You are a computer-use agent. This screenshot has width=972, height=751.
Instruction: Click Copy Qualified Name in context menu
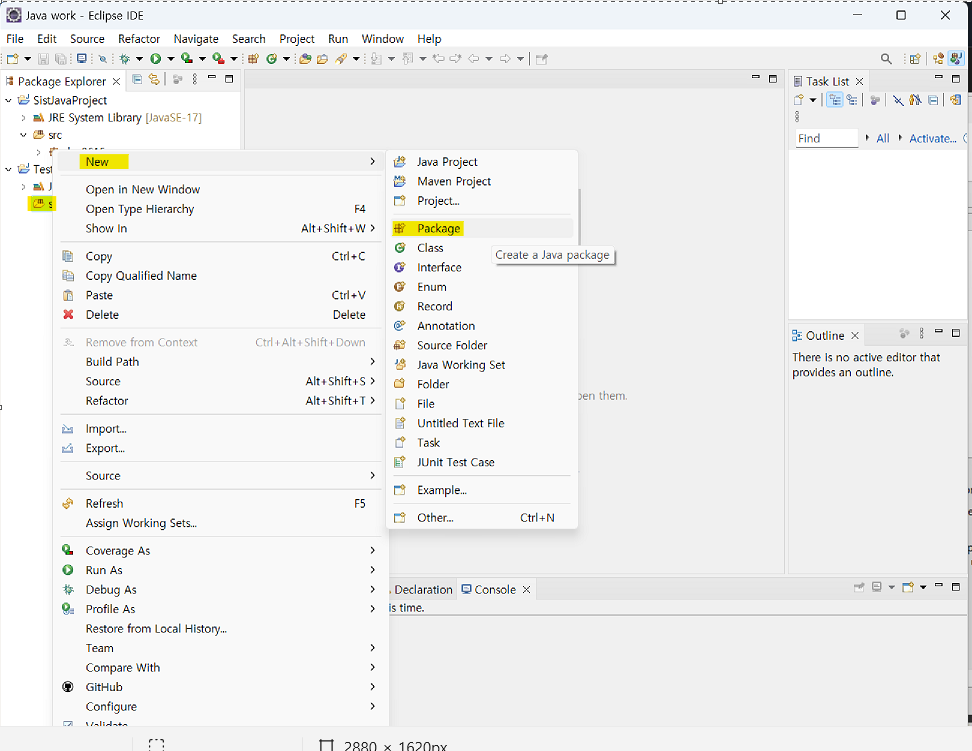220,275
